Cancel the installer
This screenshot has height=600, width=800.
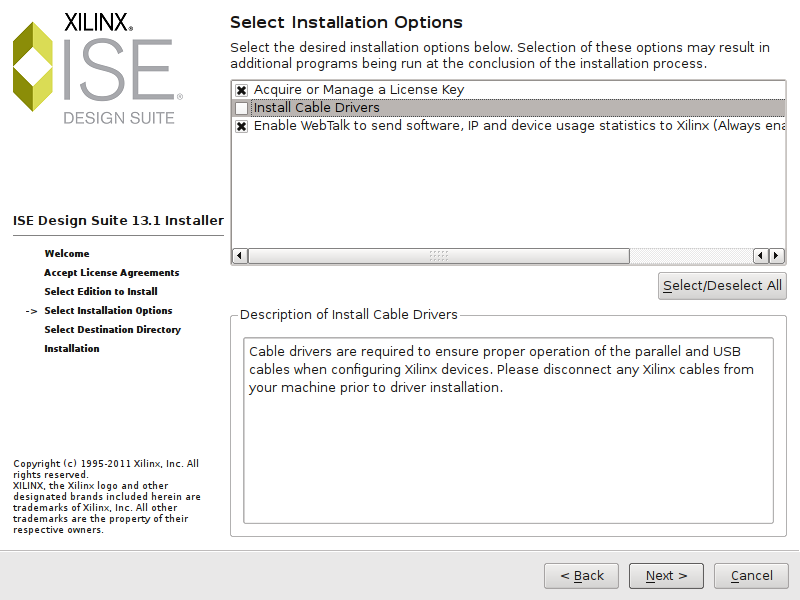tap(752, 576)
